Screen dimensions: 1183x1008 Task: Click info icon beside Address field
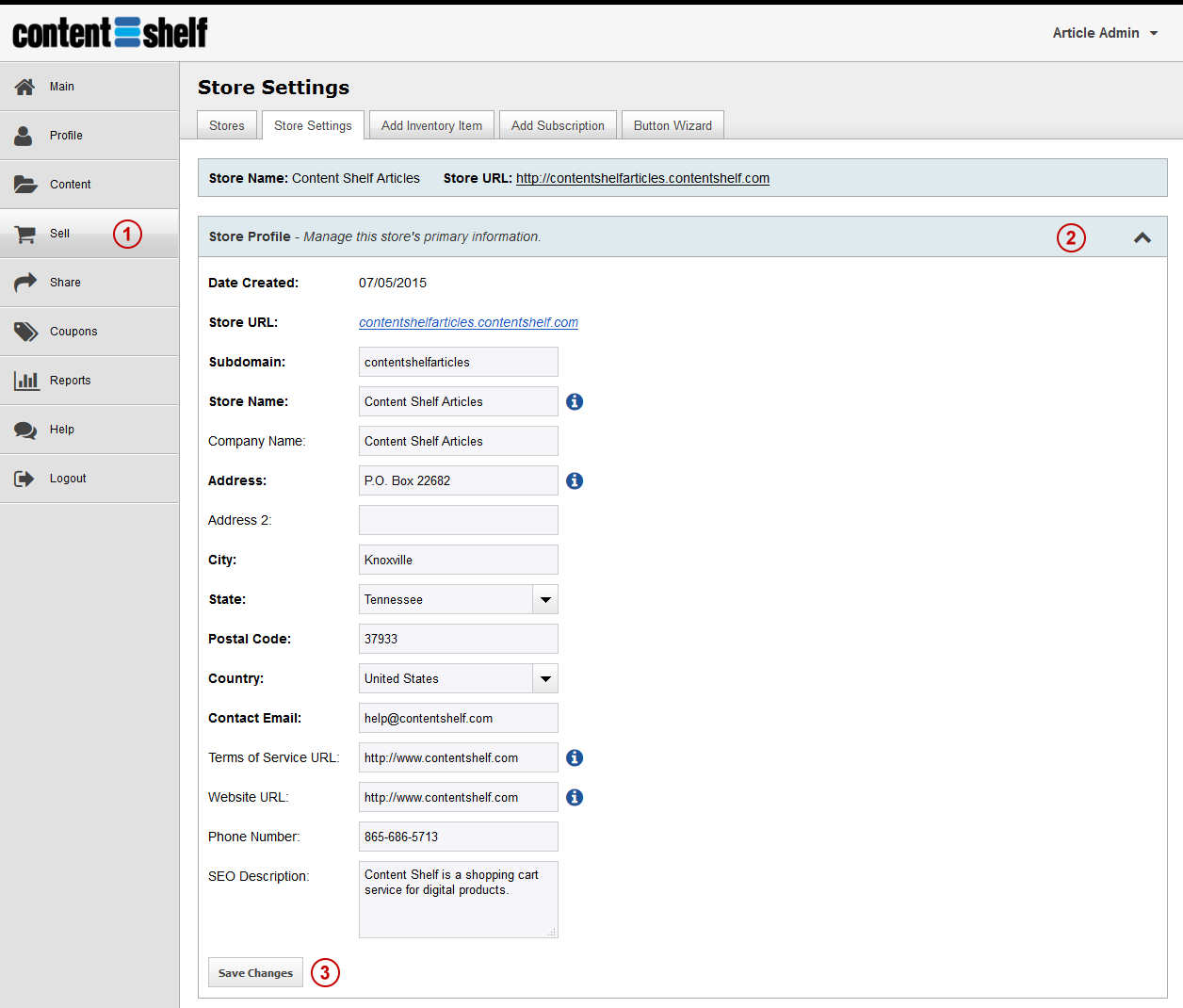click(575, 480)
